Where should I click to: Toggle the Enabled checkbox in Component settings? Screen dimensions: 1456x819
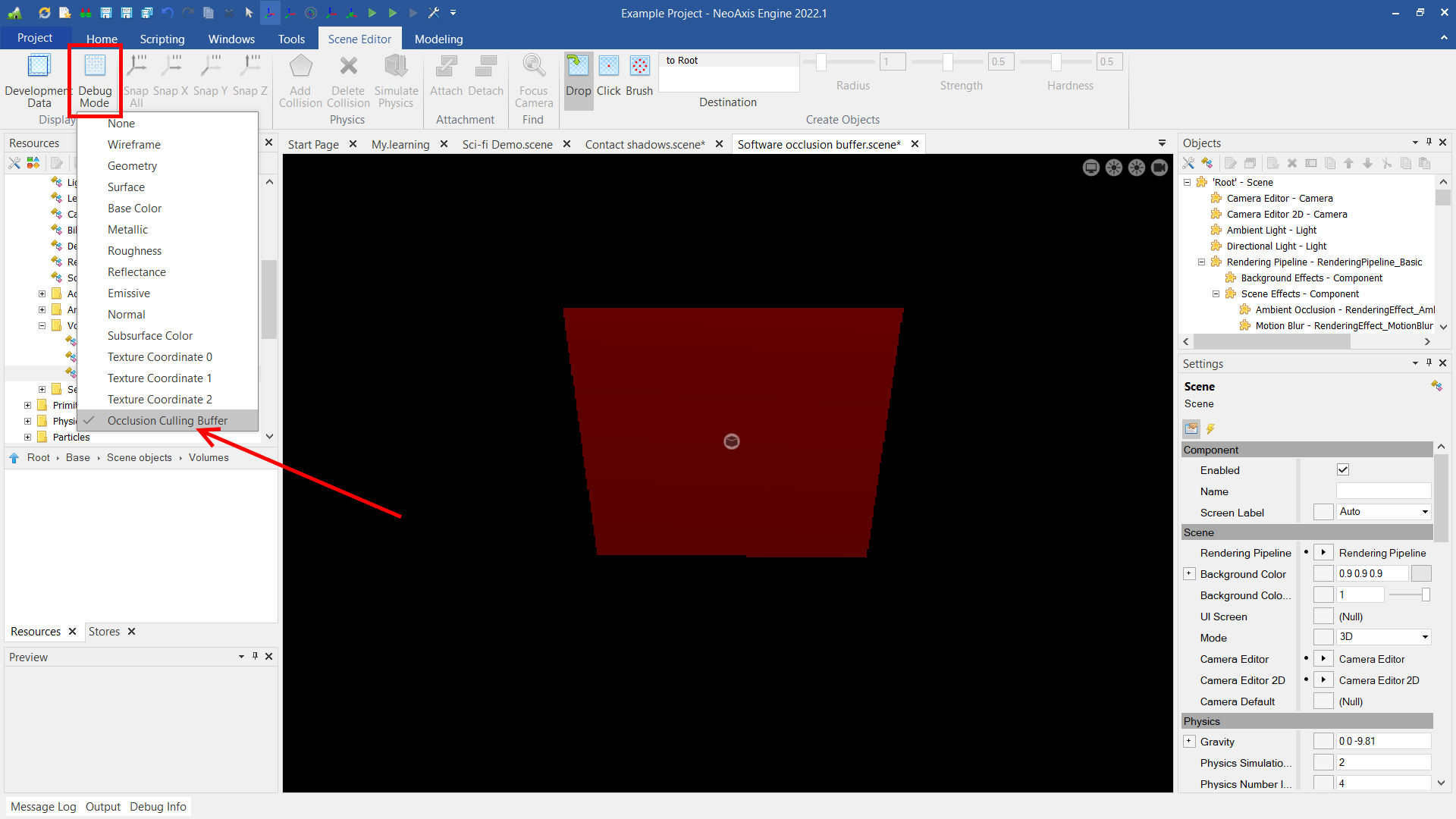(x=1343, y=469)
